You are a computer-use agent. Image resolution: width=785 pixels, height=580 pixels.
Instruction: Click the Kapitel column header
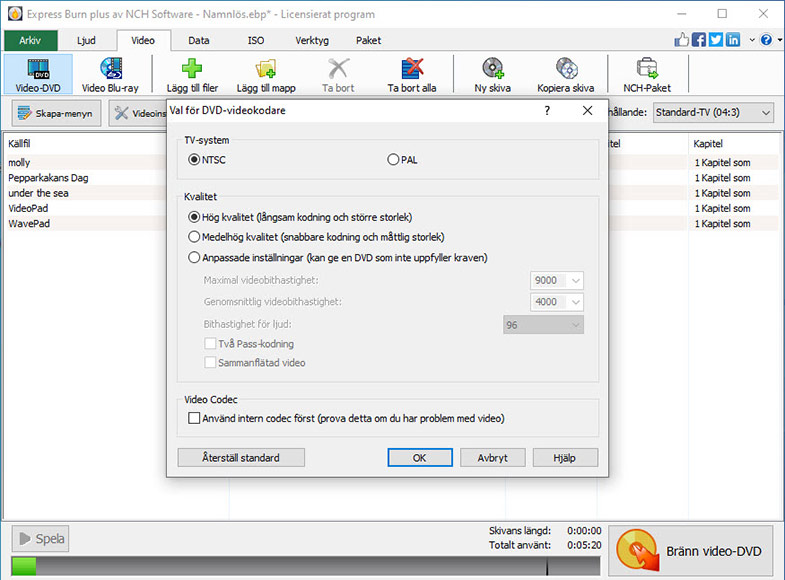(x=708, y=144)
